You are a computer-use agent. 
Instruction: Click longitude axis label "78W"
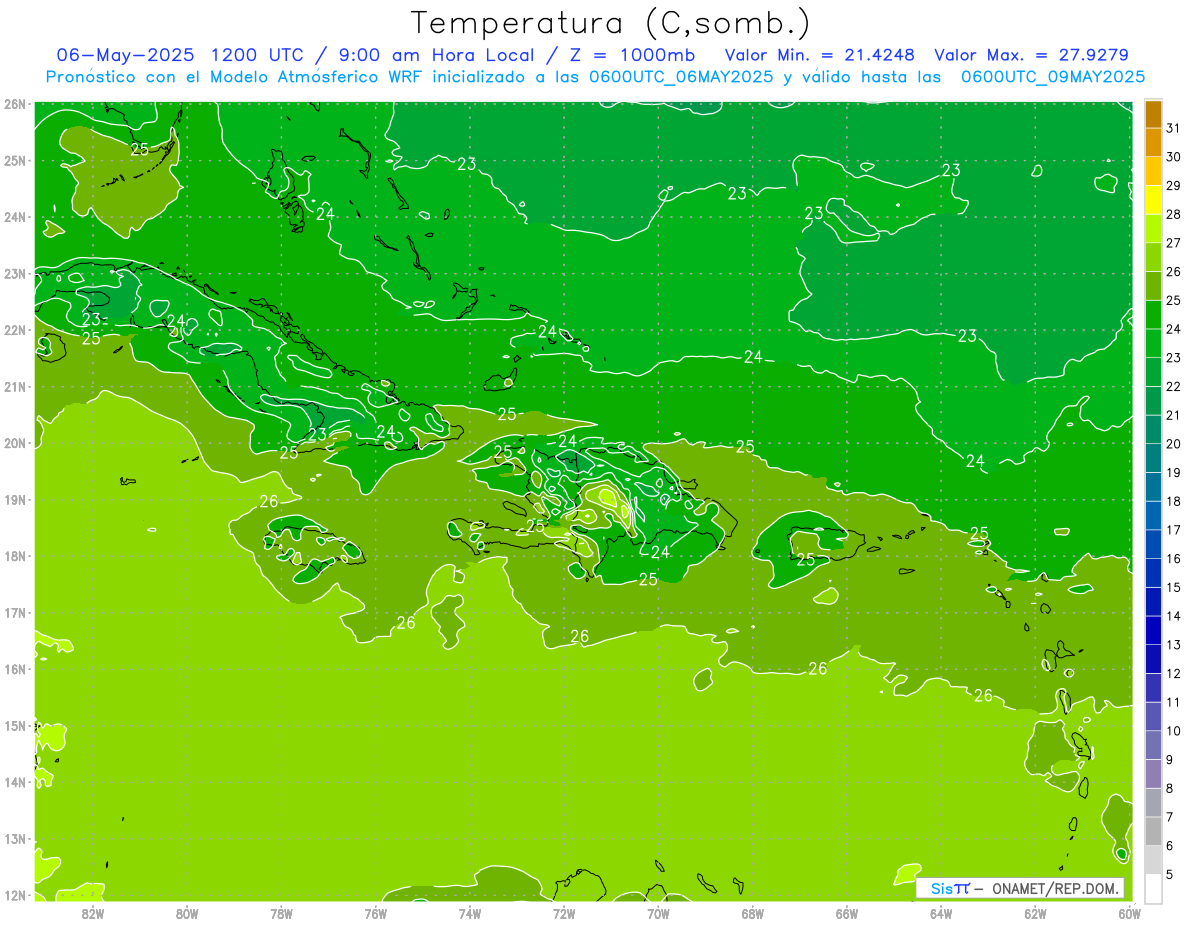click(281, 914)
